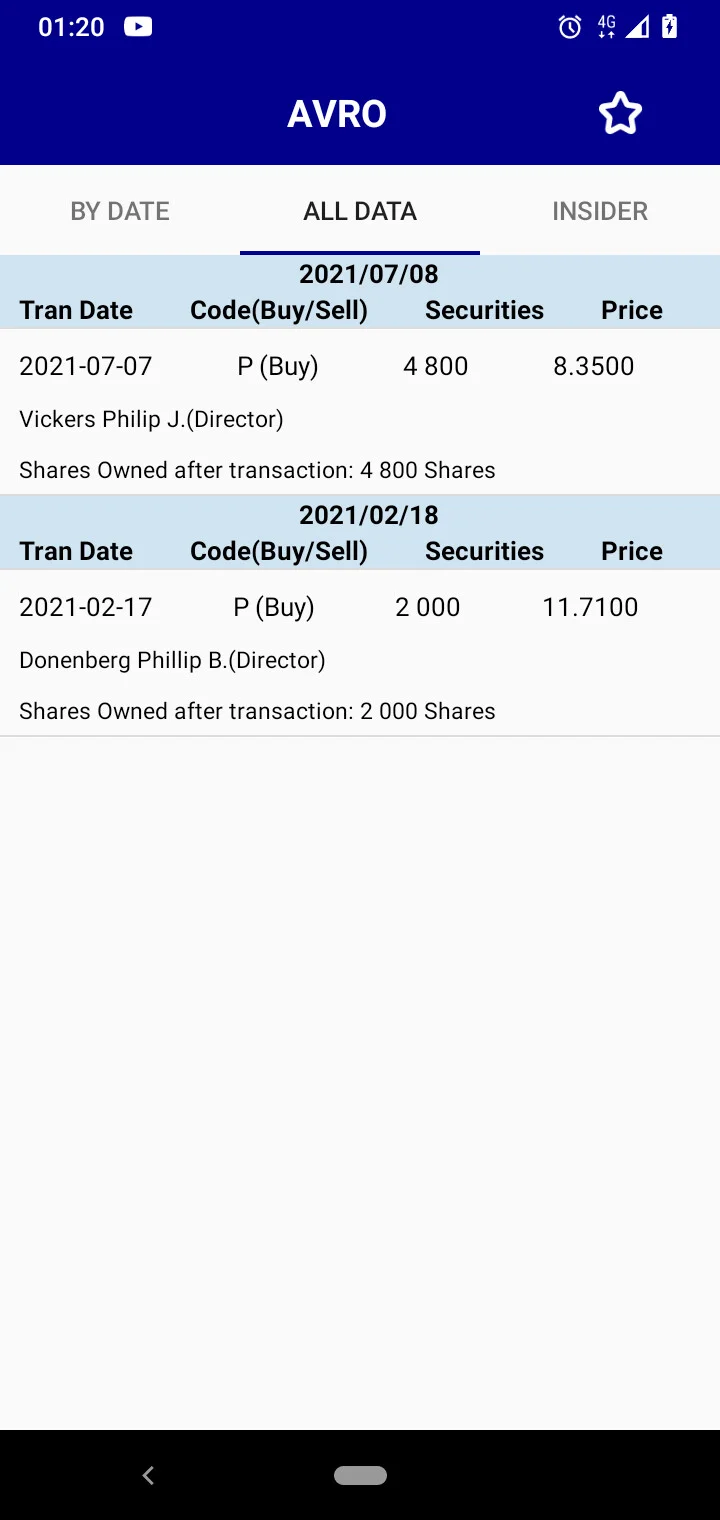Tap the 2021-07-07 transaction date

pyautogui.click(x=86, y=366)
